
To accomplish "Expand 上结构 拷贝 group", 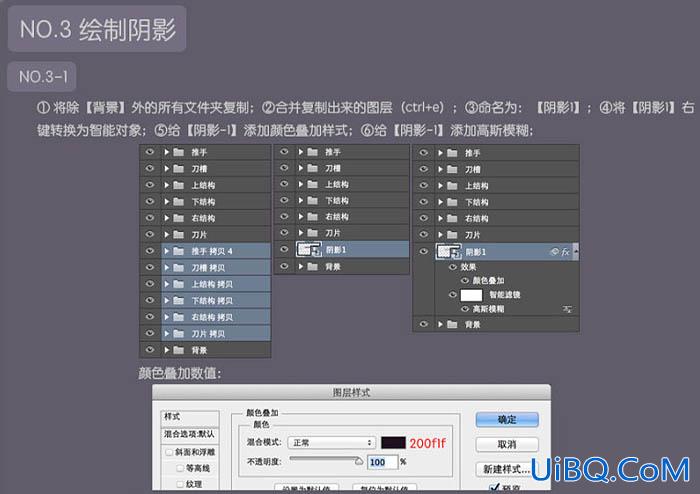I will click(167, 284).
